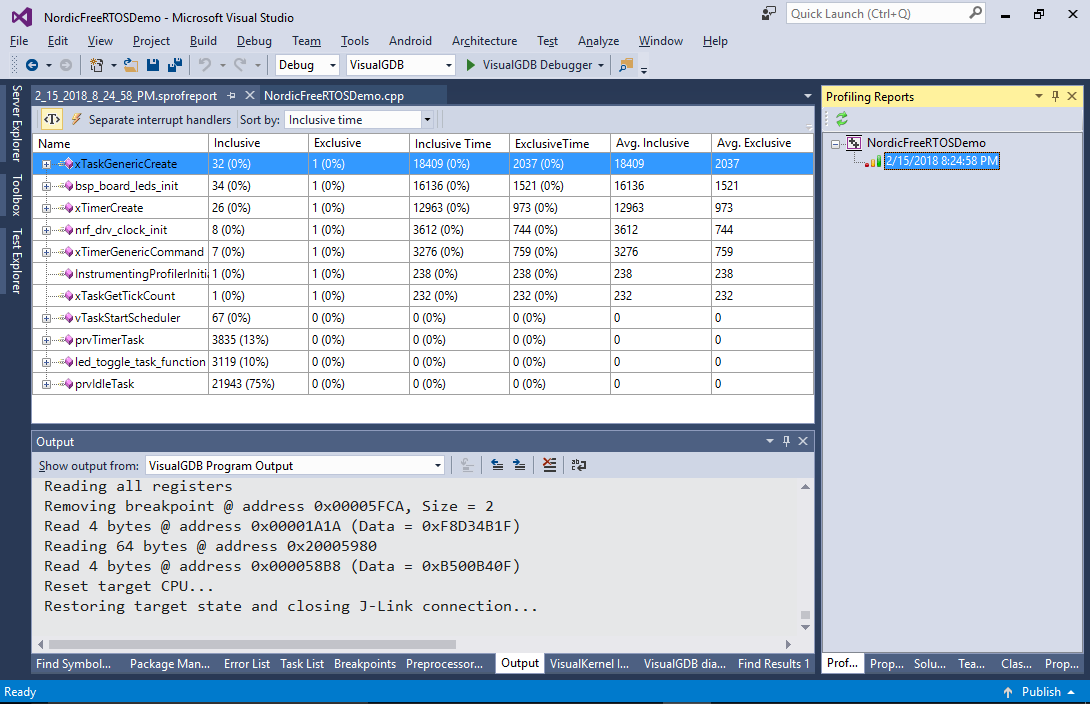Click the Visual Studio logo icon
The image size is (1090, 704).
tap(22, 17)
